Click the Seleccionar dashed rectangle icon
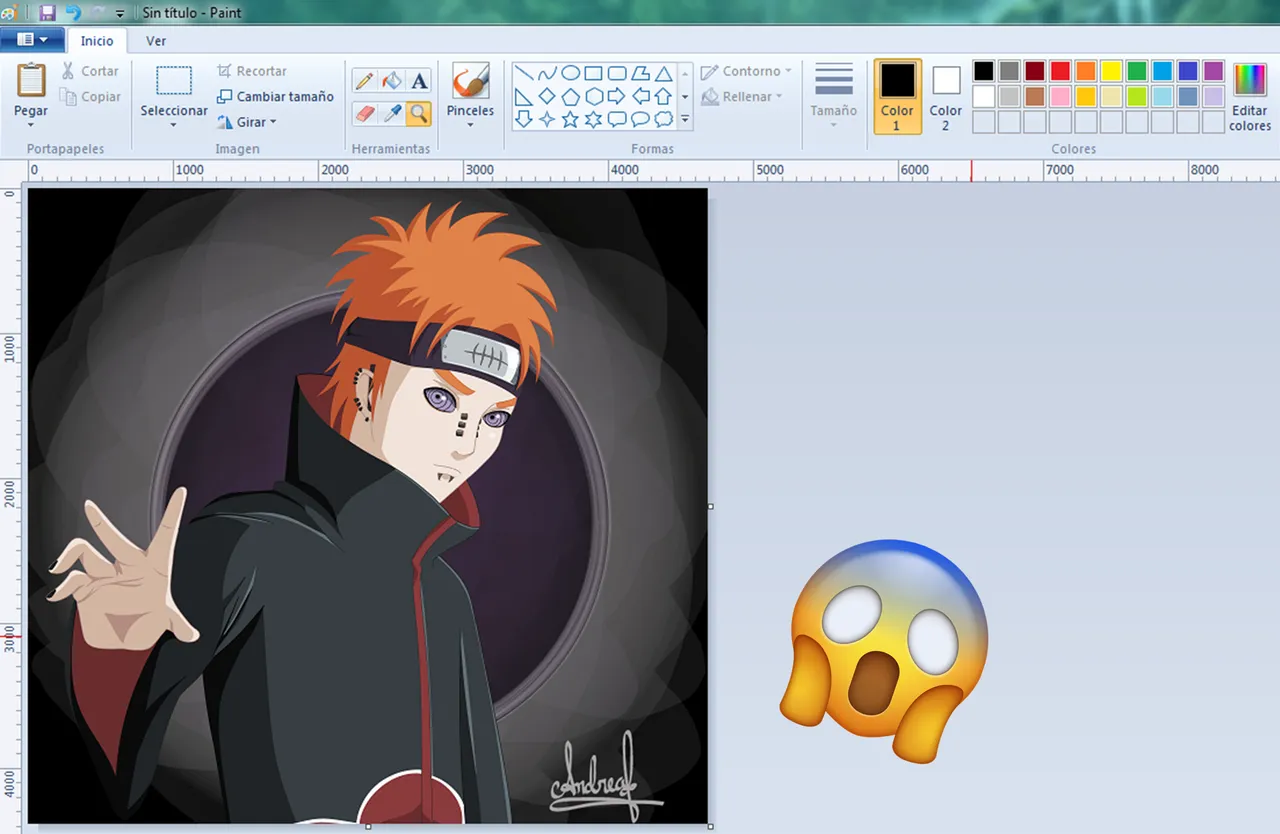 click(x=174, y=81)
